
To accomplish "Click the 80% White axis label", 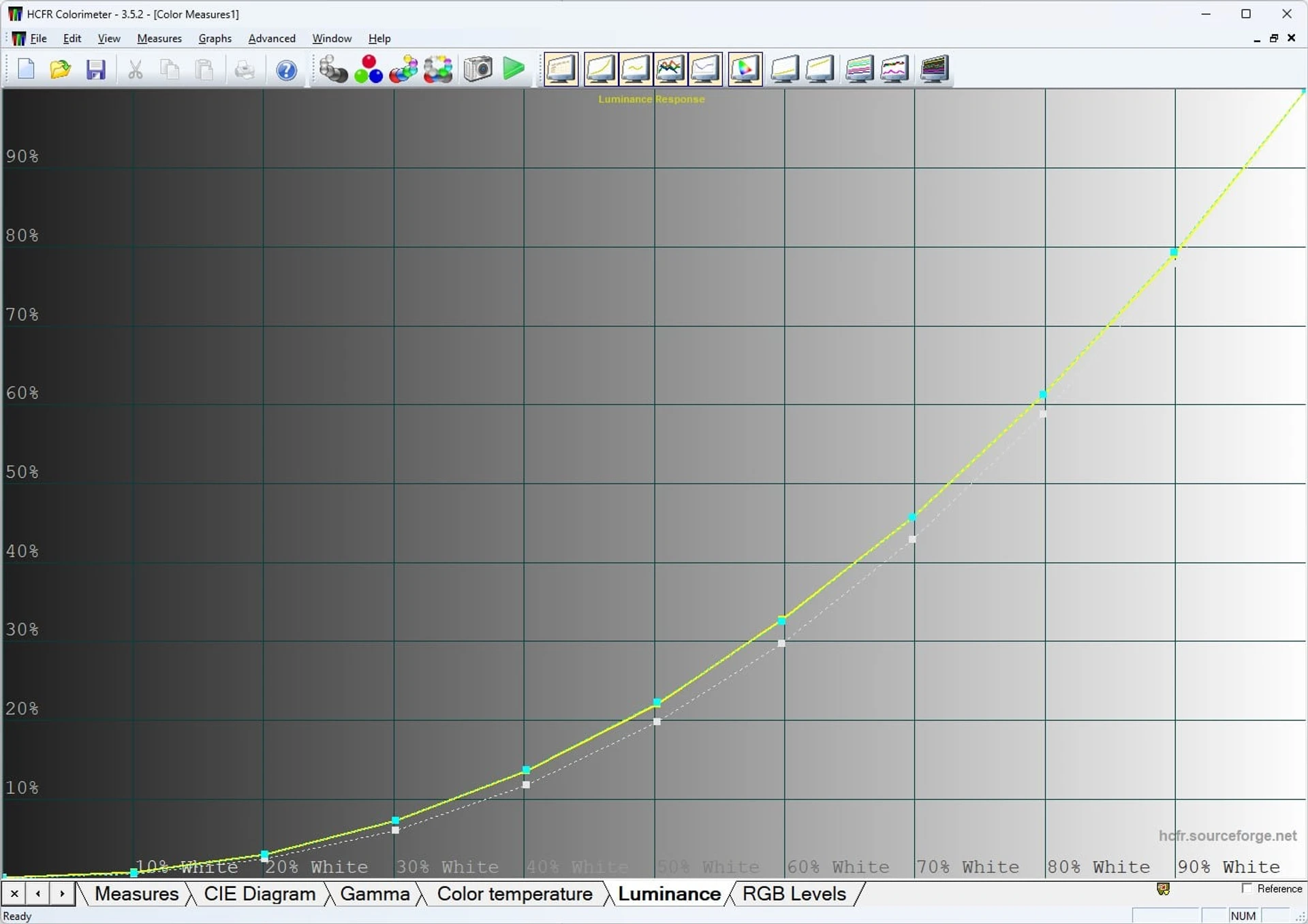I will coord(1098,867).
